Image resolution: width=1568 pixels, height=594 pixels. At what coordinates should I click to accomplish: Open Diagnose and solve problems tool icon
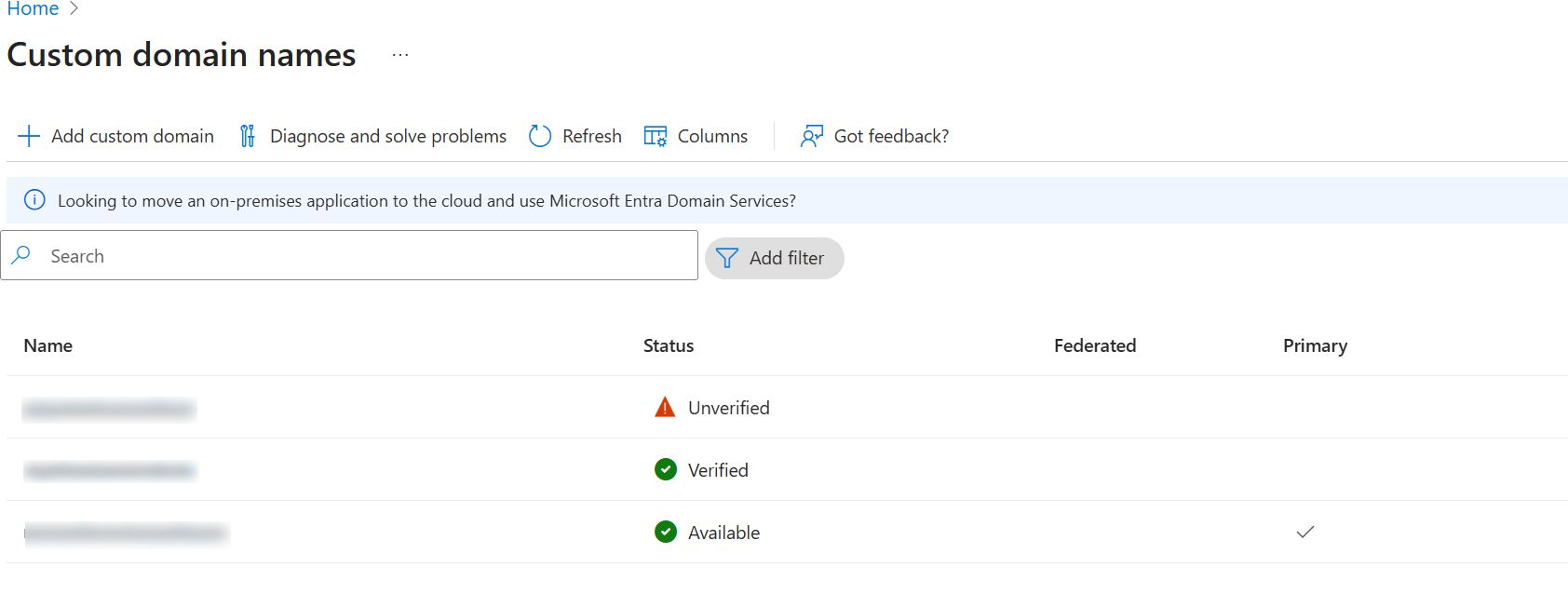247,136
